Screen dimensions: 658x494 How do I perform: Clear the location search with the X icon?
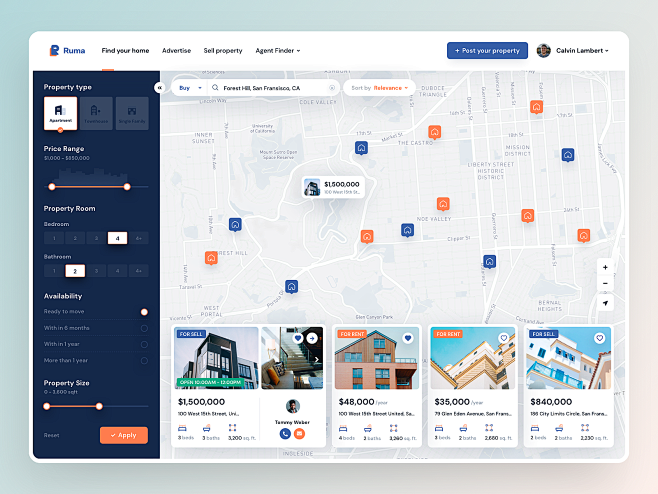332,88
